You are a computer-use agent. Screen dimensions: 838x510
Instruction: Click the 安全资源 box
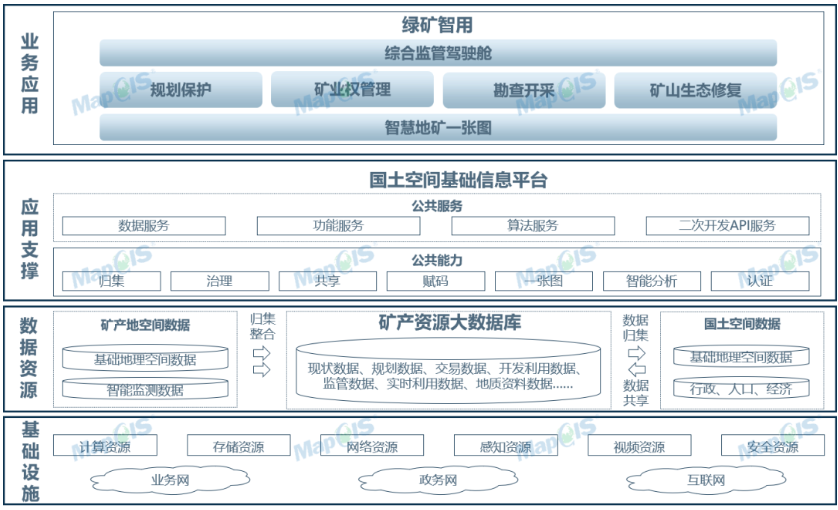coord(773,445)
